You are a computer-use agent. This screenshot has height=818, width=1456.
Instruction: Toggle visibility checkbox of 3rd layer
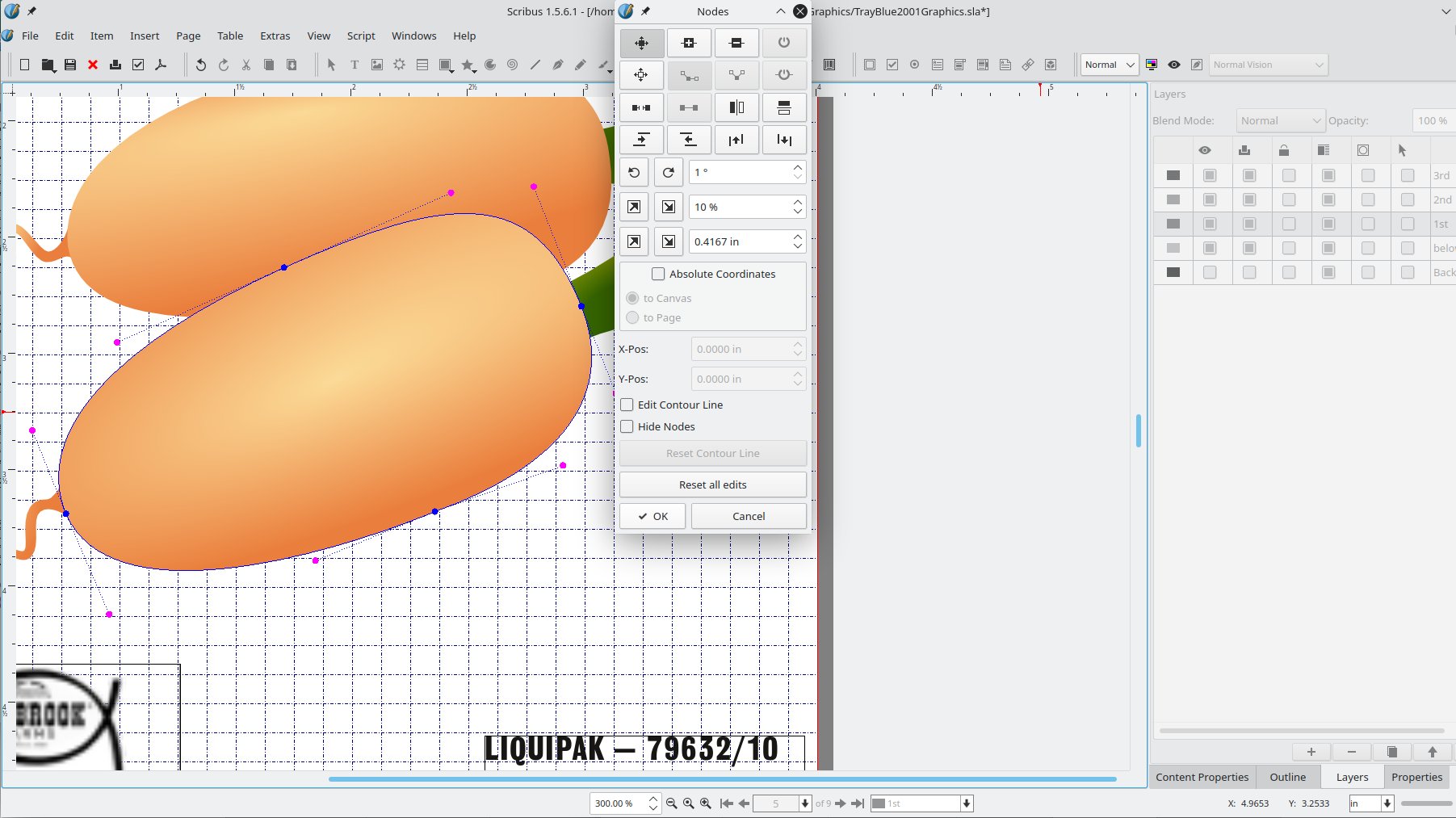click(x=1210, y=175)
